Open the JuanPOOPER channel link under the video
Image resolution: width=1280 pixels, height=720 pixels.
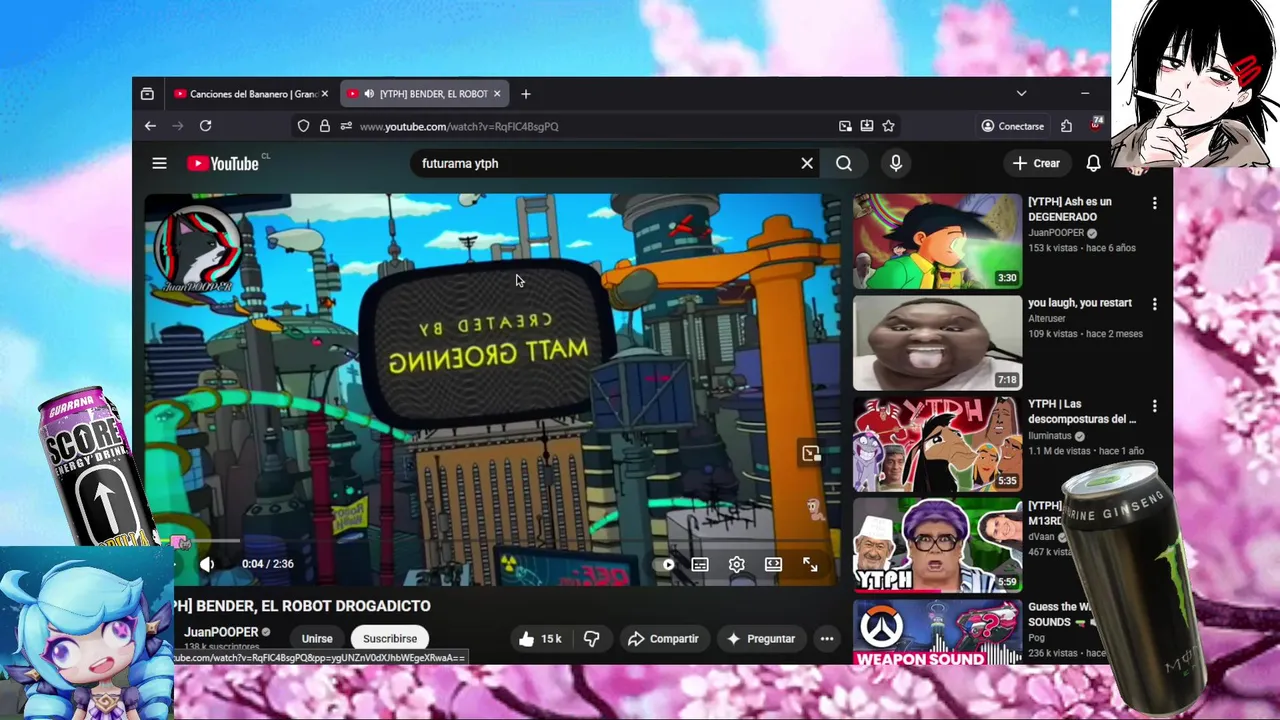221,632
